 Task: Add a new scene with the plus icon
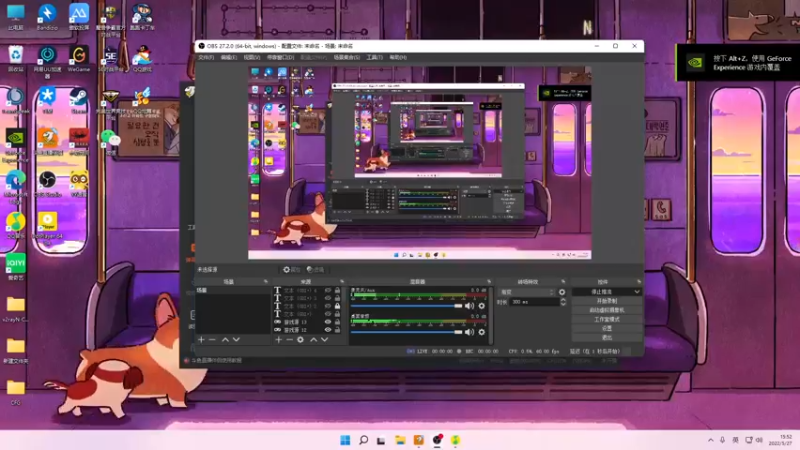(x=201, y=339)
